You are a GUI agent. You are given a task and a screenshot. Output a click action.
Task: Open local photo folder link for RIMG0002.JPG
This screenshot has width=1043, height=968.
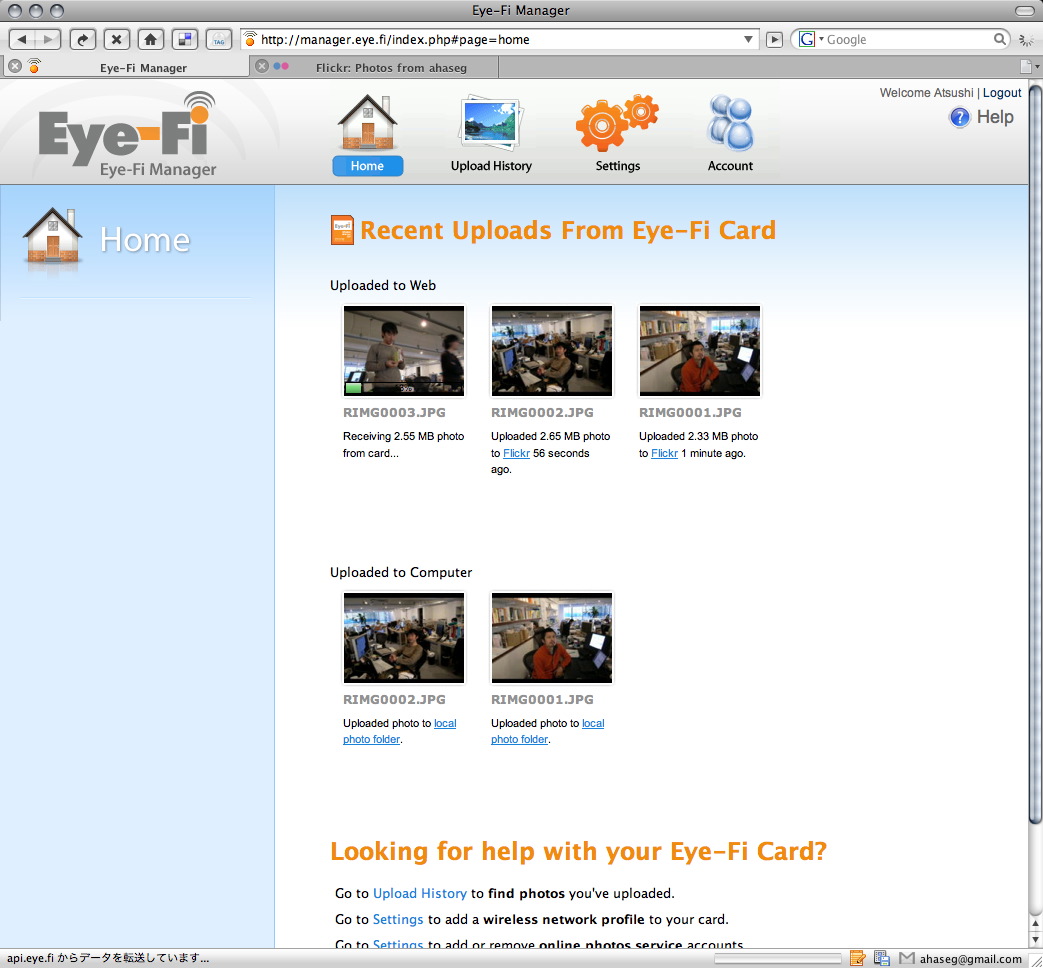pos(399,731)
